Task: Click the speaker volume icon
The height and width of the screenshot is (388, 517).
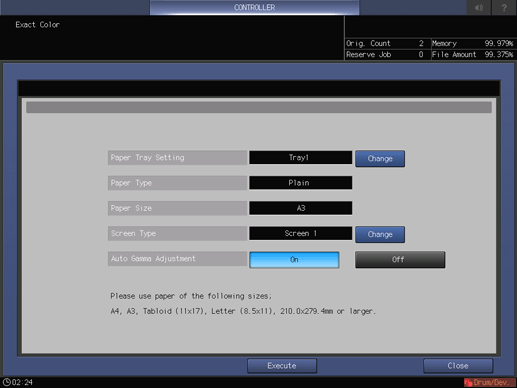Action: (479, 7)
